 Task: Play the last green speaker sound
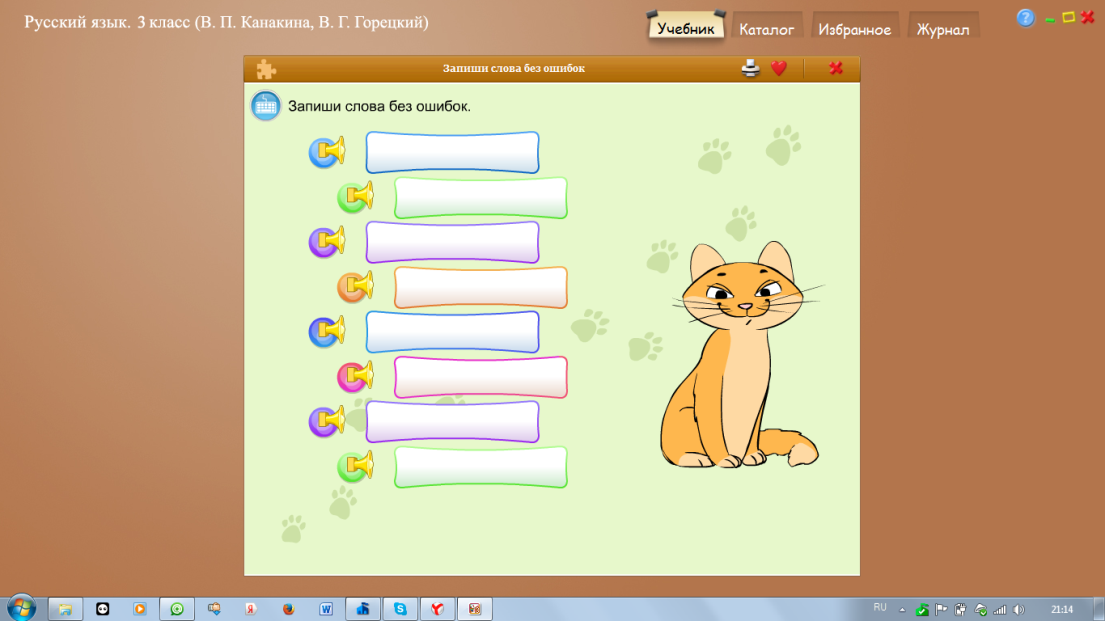click(x=355, y=466)
